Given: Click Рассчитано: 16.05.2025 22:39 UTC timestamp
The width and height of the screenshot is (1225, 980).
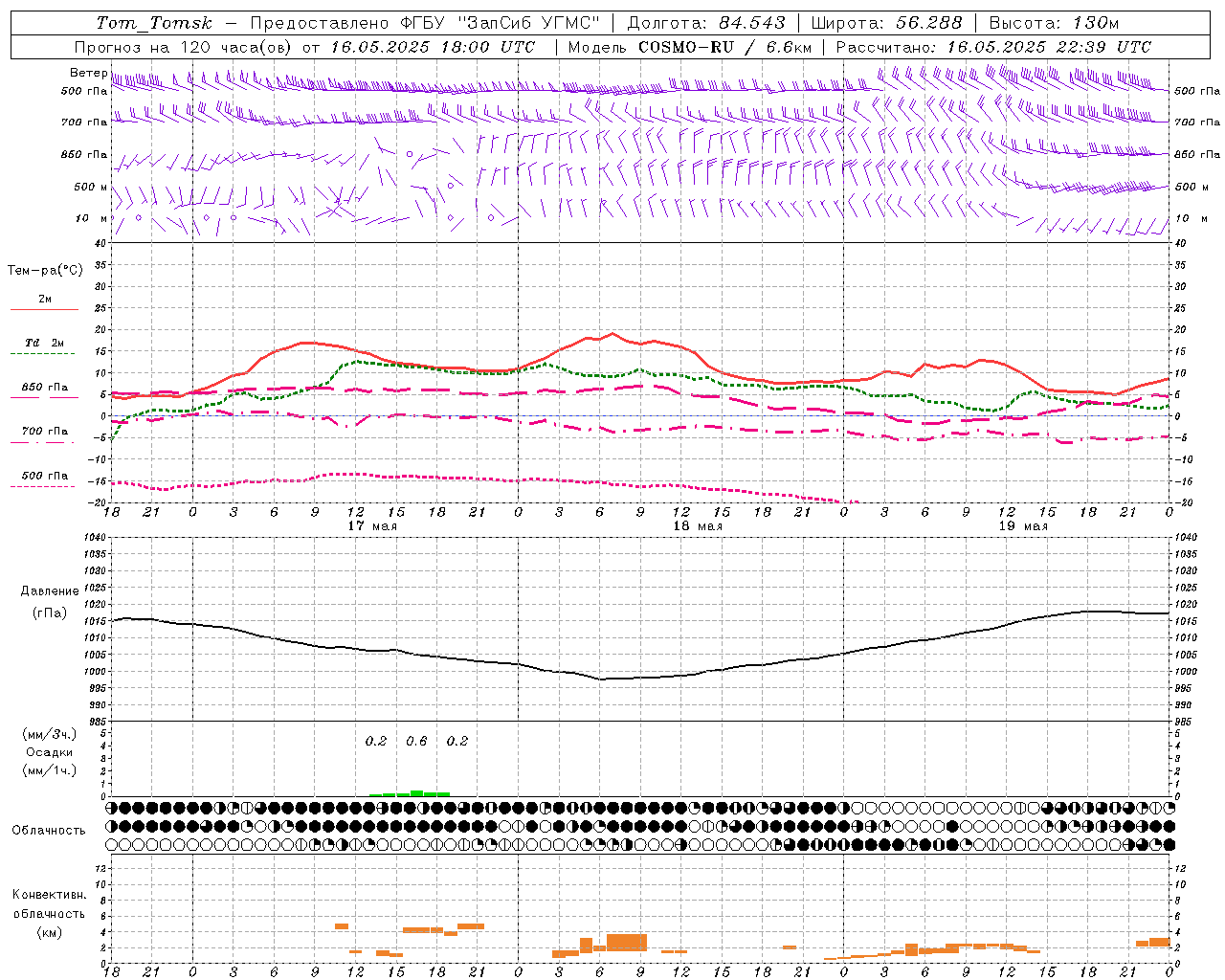Looking at the screenshot, I should pos(993,47).
